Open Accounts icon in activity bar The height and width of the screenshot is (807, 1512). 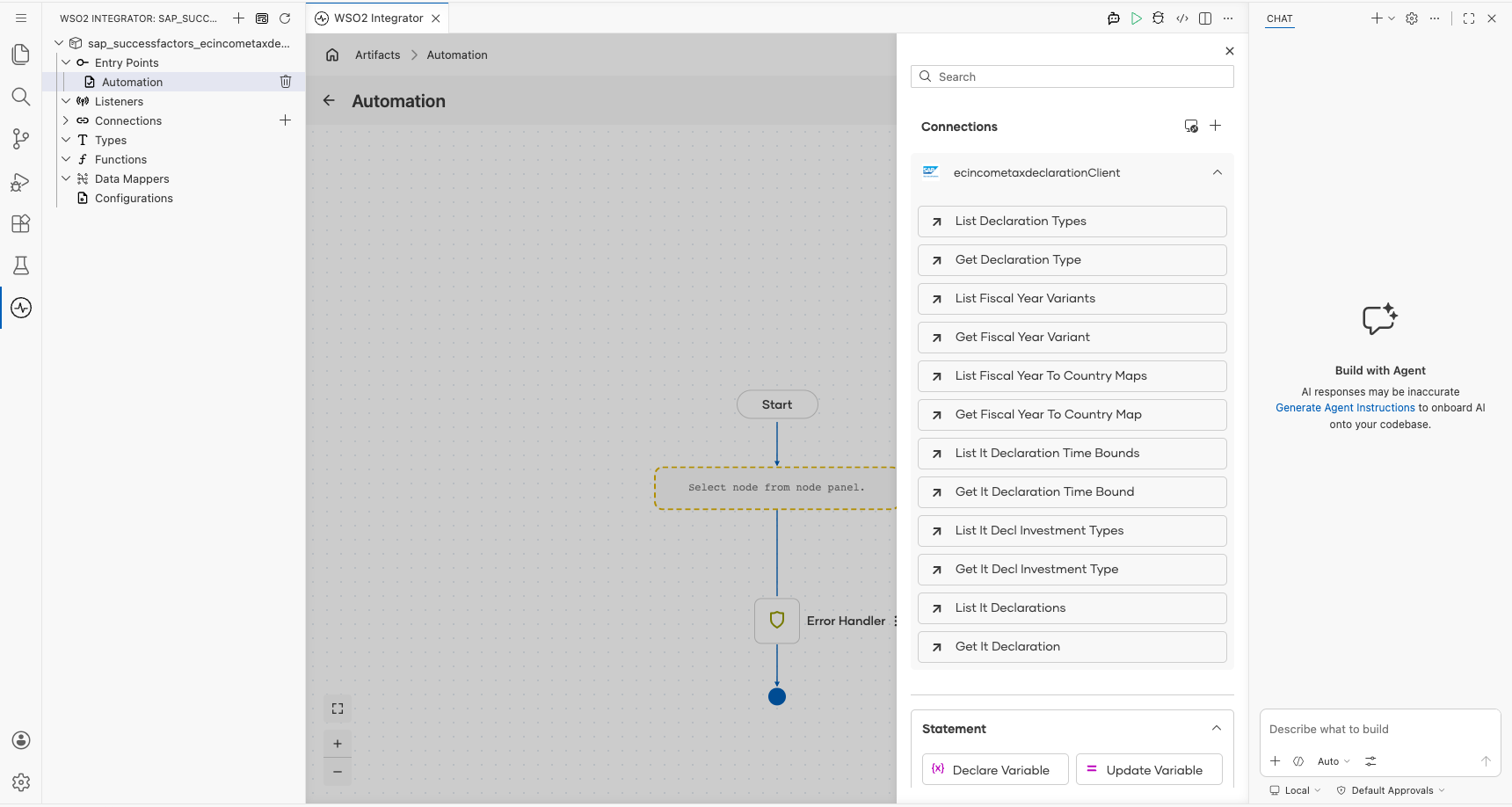[21, 740]
